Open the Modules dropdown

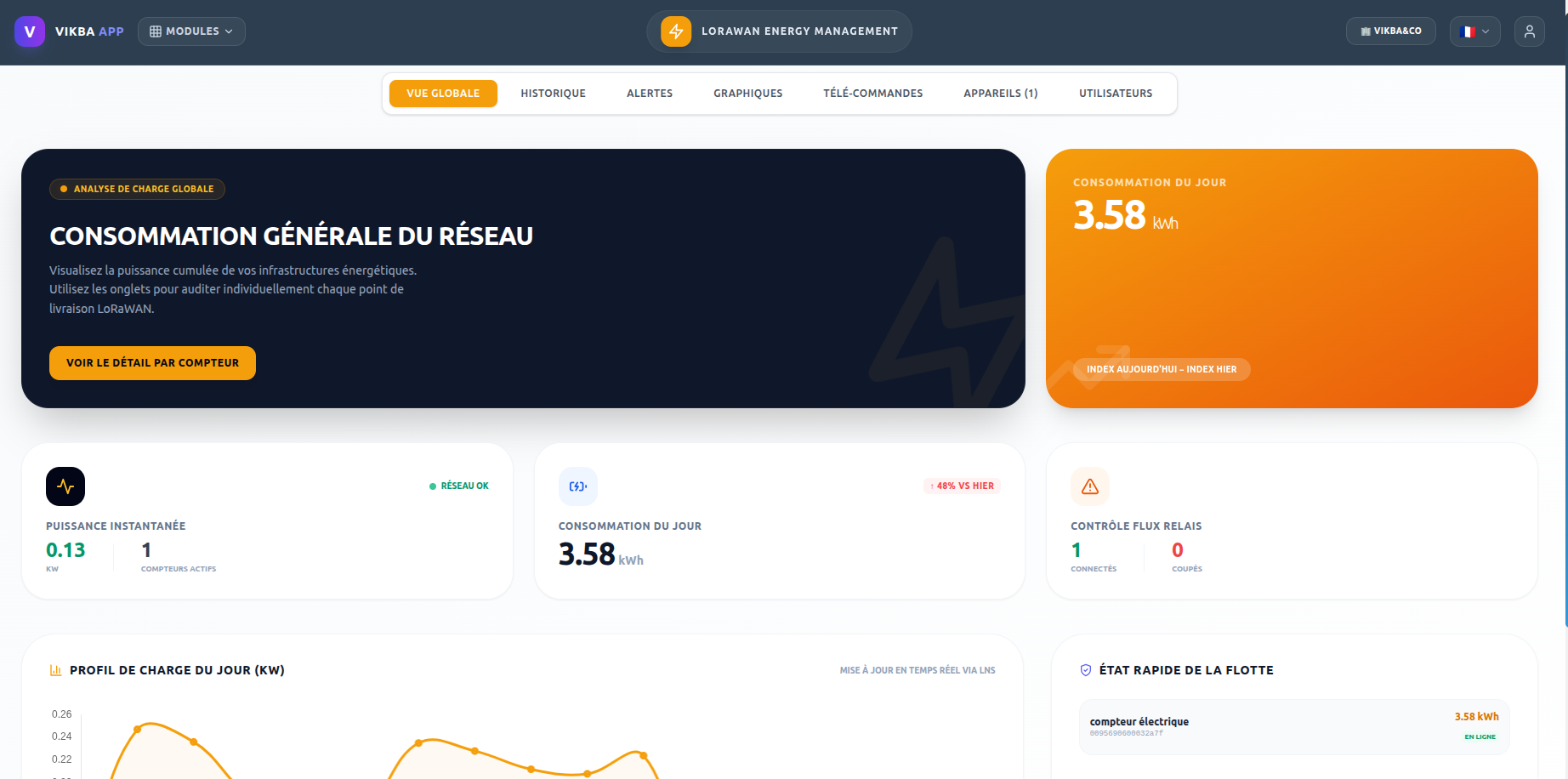(x=191, y=31)
